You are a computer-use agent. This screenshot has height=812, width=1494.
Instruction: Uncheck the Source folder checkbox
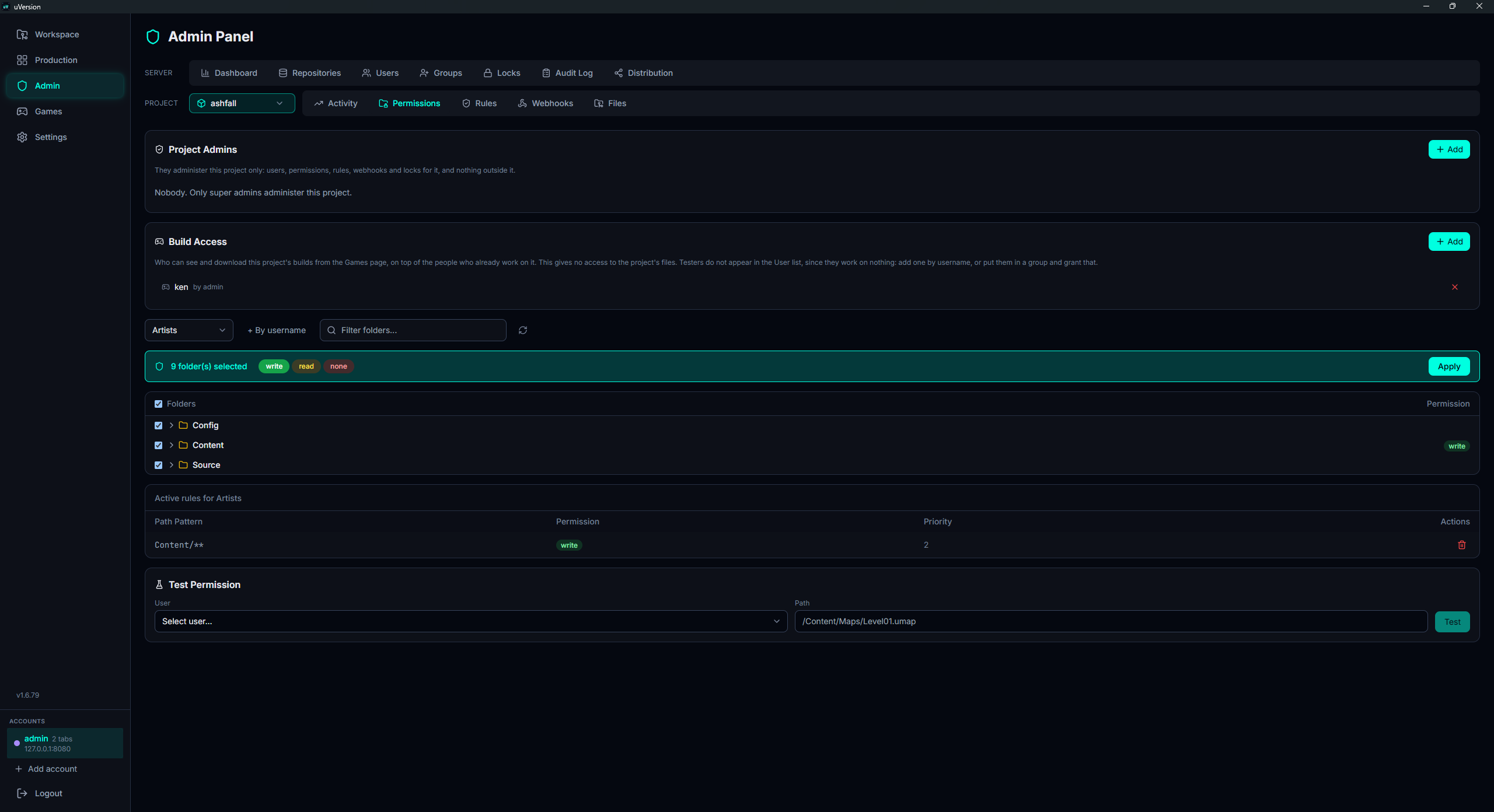pos(158,465)
